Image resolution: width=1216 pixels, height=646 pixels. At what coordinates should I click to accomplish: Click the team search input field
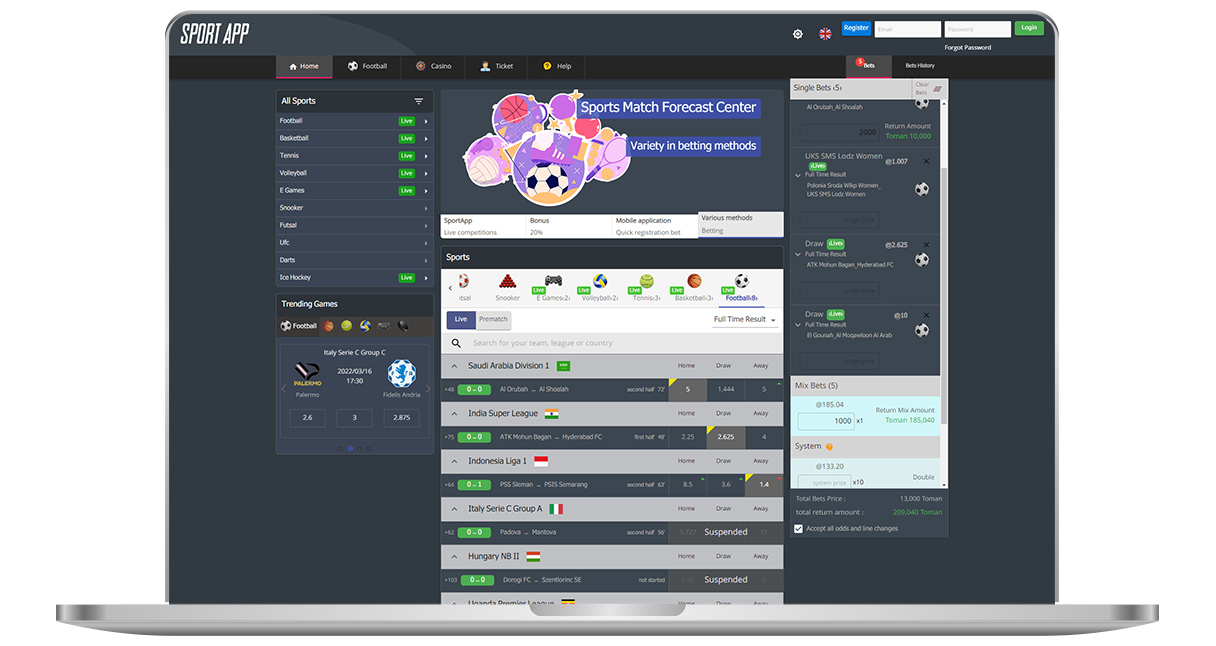pyautogui.click(x=620, y=343)
